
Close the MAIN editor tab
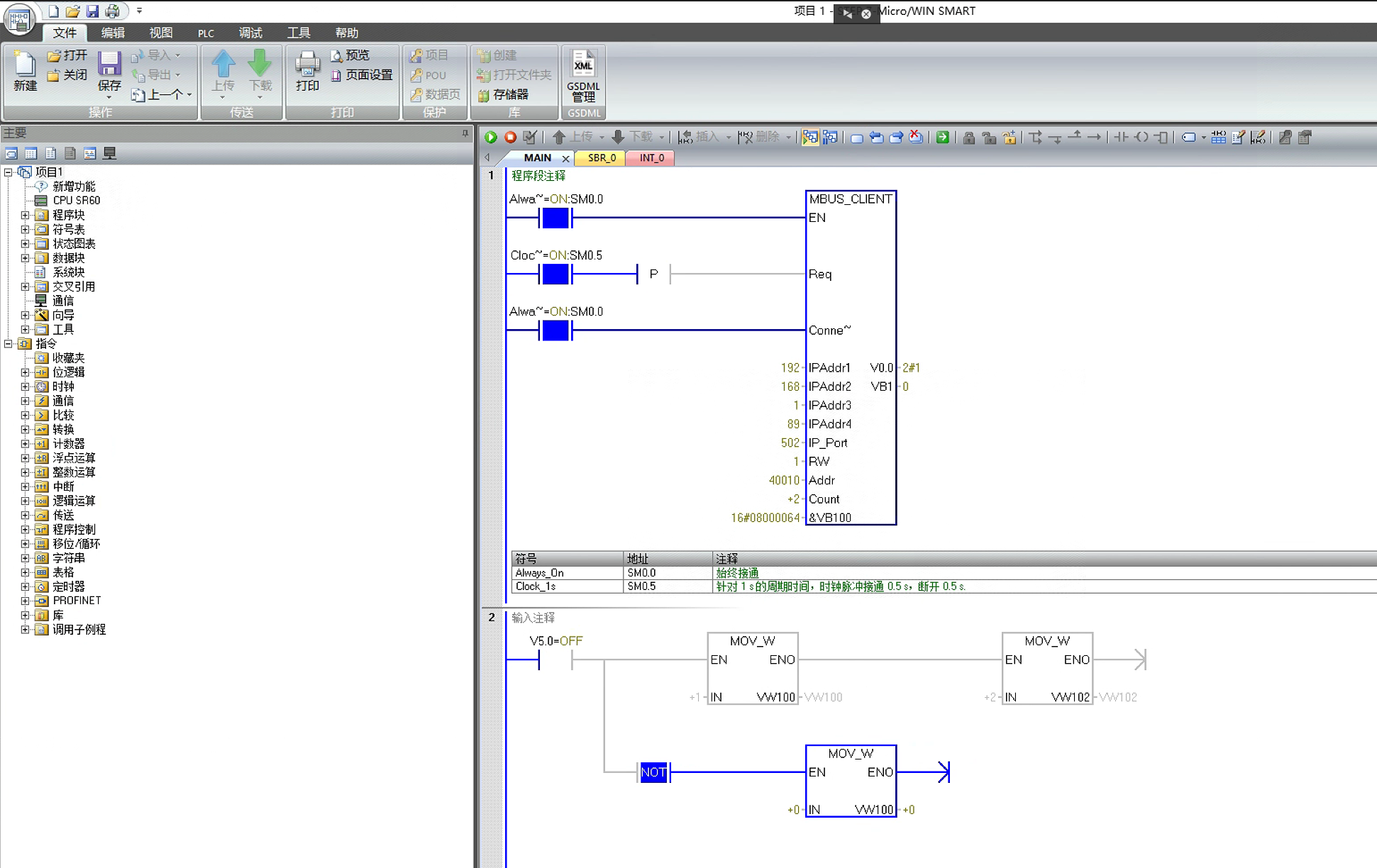pos(565,158)
